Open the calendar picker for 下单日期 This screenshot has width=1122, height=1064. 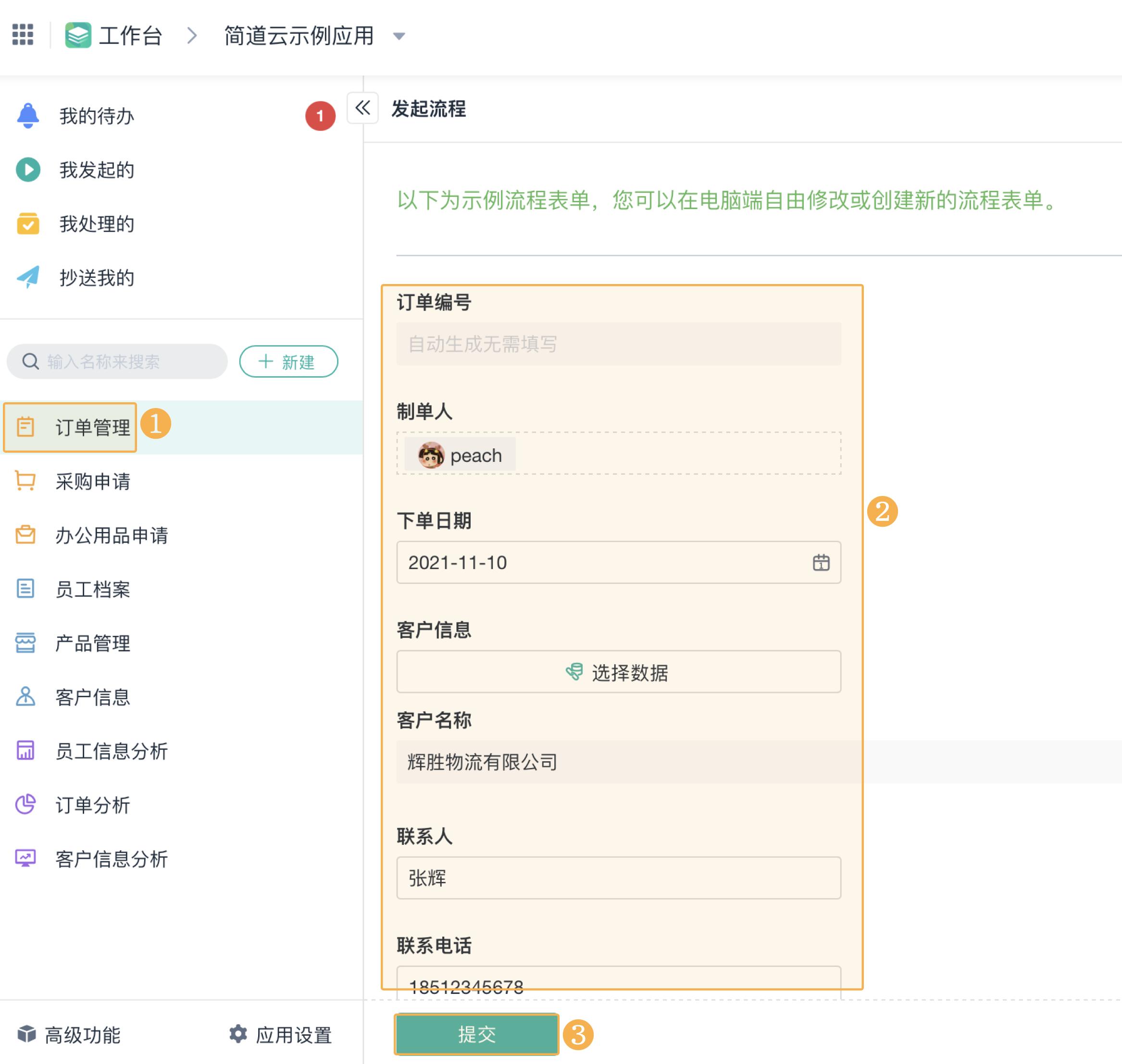point(821,562)
